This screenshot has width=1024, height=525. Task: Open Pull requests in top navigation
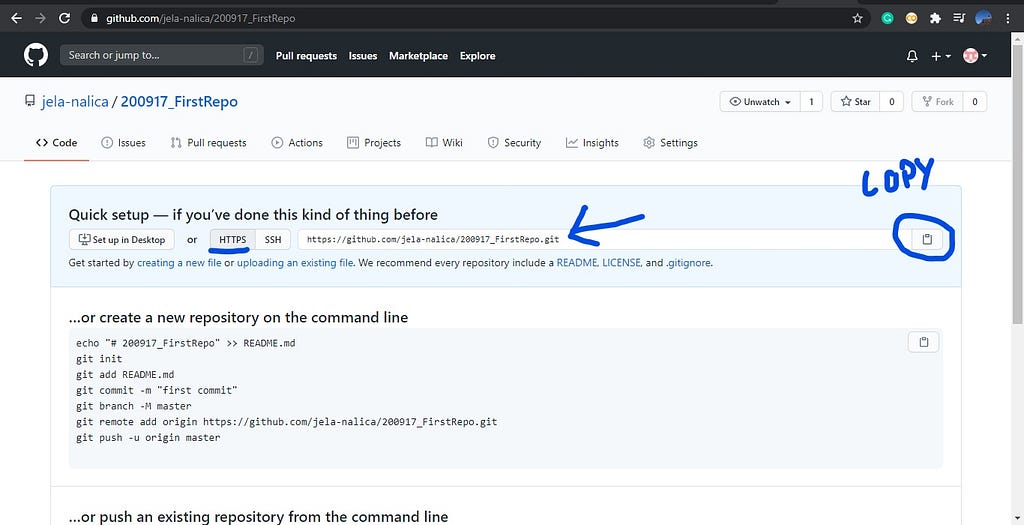pyautogui.click(x=306, y=56)
